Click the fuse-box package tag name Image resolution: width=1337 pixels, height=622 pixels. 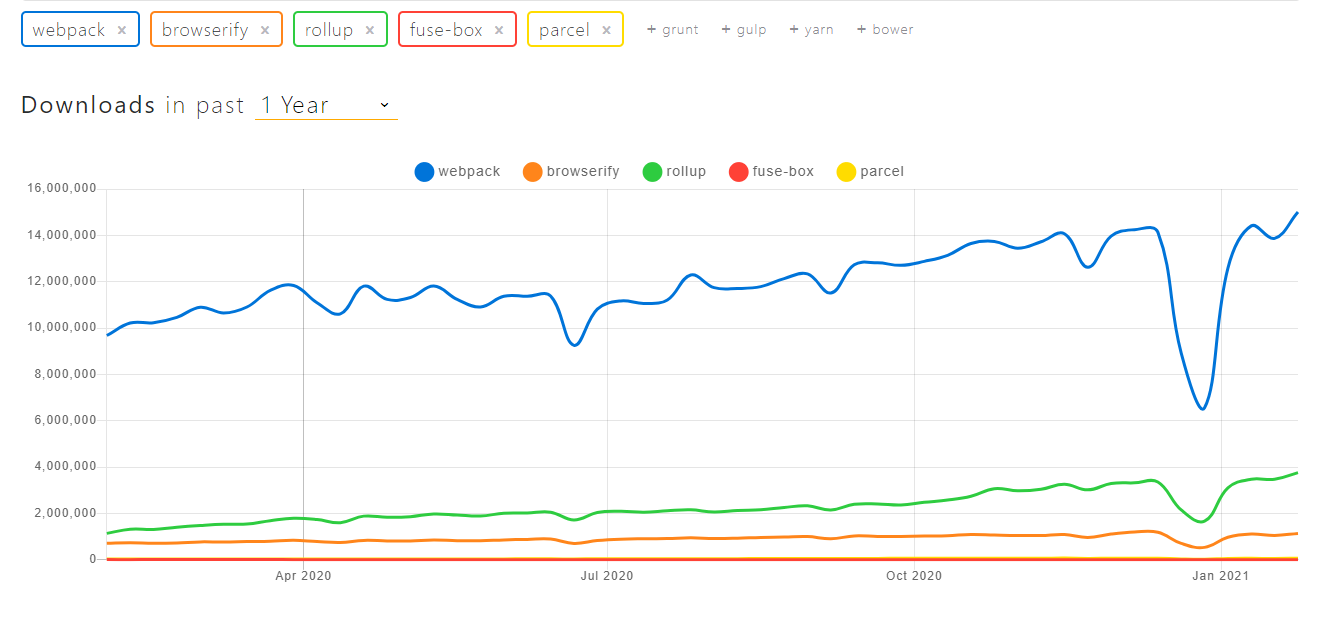[x=445, y=30]
